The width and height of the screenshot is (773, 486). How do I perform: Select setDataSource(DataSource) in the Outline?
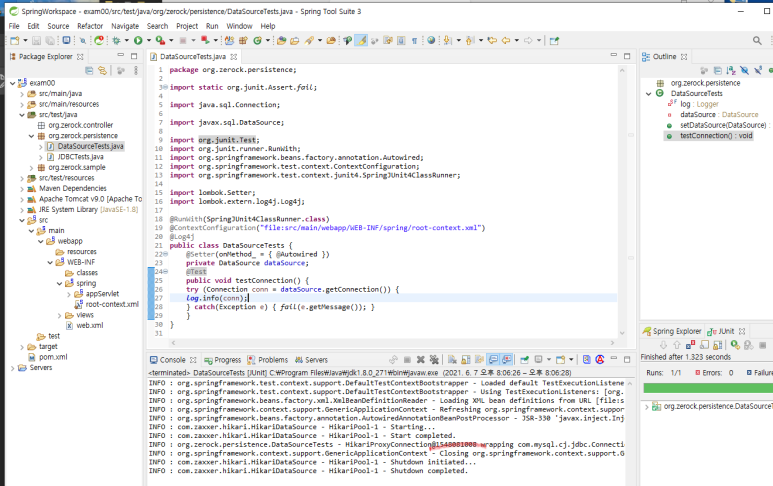click(723, 125)
